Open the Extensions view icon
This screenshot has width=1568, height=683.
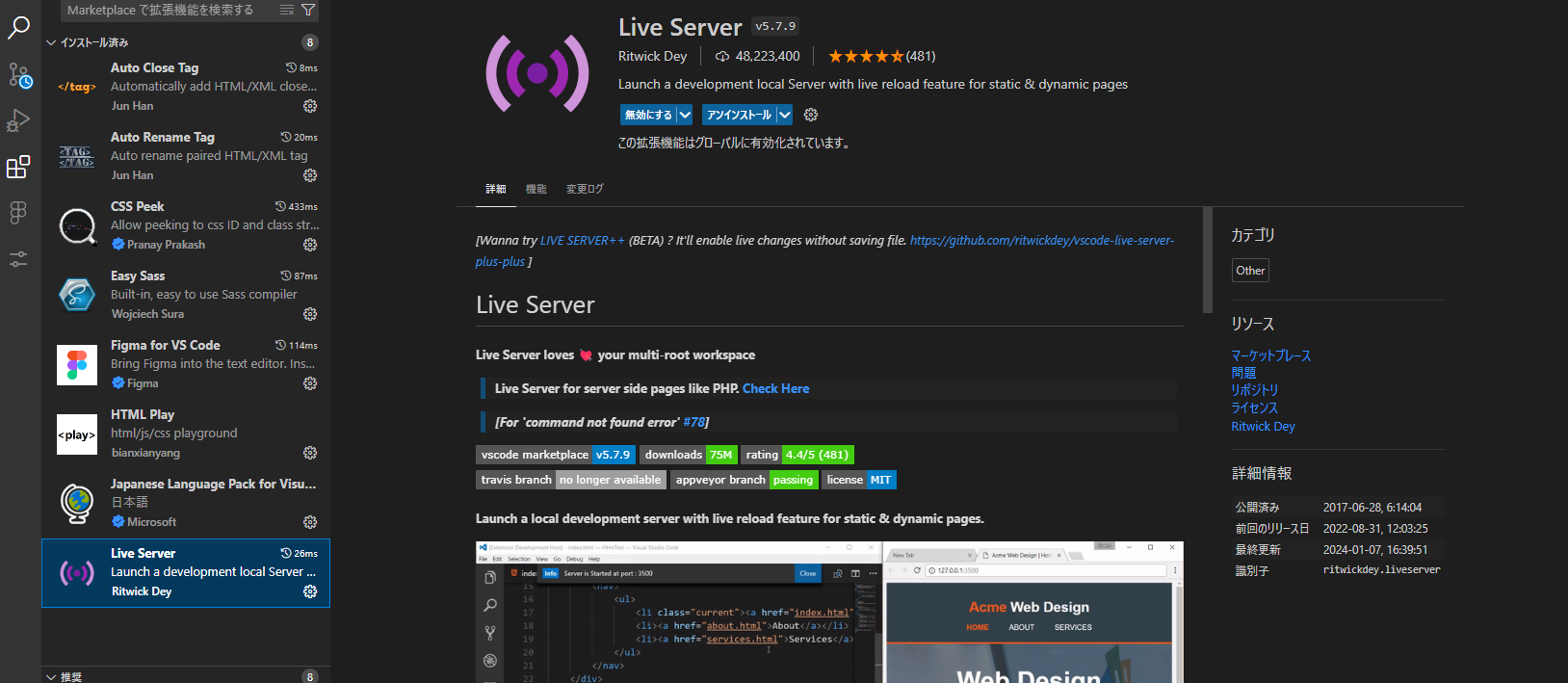18,168
